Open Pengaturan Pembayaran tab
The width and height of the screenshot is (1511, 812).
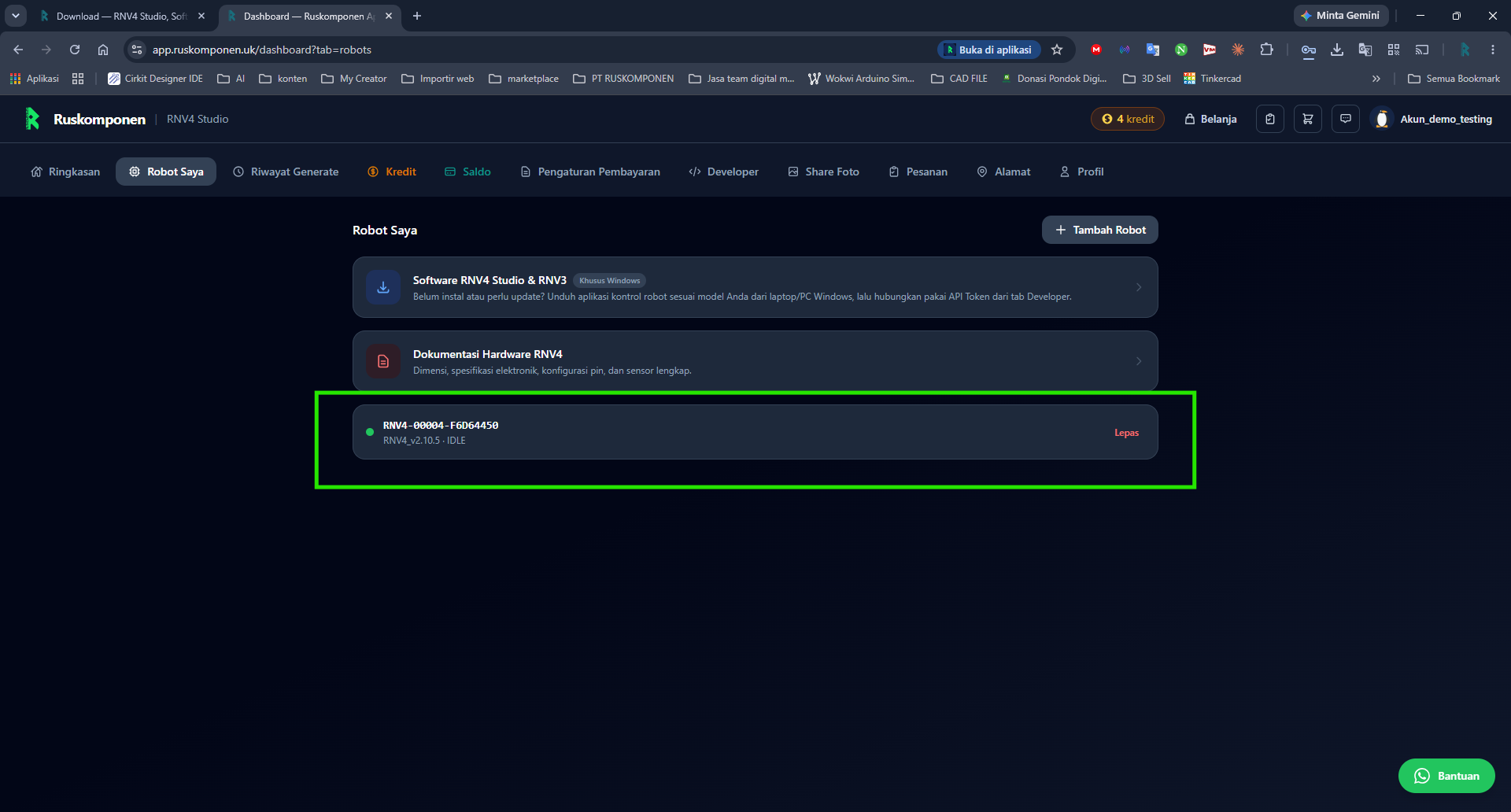click(x=590, y=172)
